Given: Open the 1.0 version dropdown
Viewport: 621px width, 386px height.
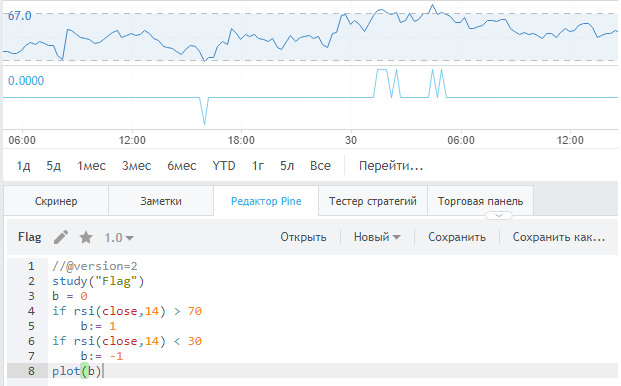Looking at the screenshot, I should click(x=119, y=238).
